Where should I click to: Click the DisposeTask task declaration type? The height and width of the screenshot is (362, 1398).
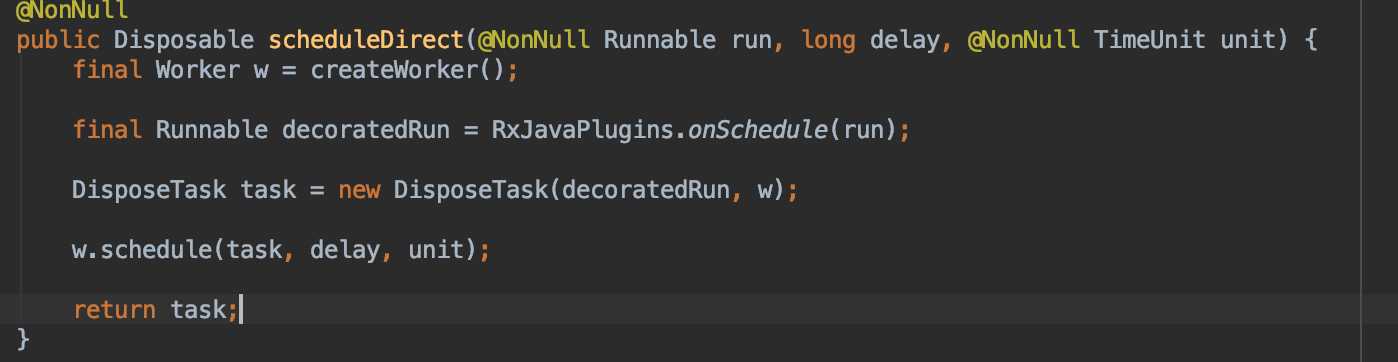click(x=148, y=190)
